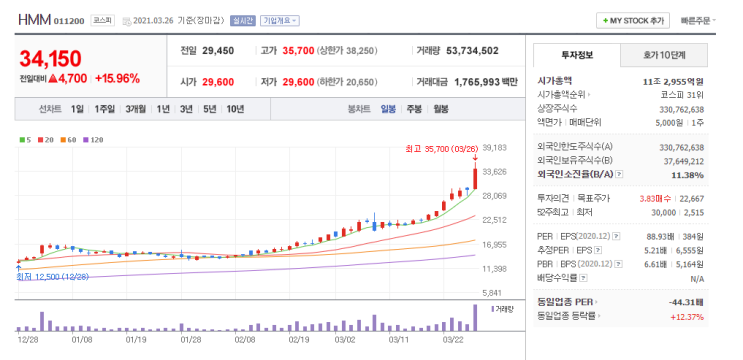743x360 pixels.
Task: Add the stock with MY STOCK 추가
Action: click(633, 21)
